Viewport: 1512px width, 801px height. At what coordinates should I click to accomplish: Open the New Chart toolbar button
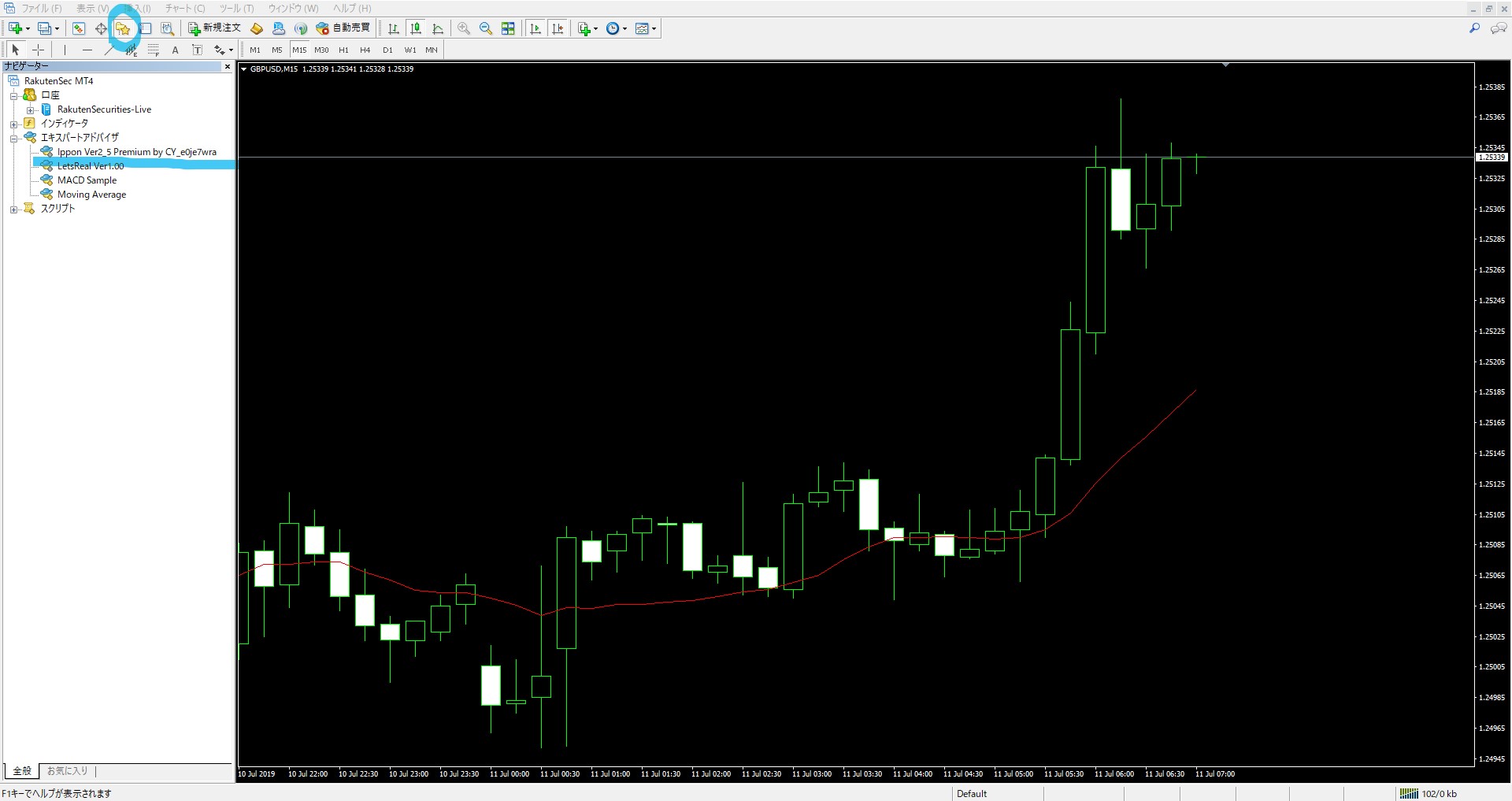point(15,28)
